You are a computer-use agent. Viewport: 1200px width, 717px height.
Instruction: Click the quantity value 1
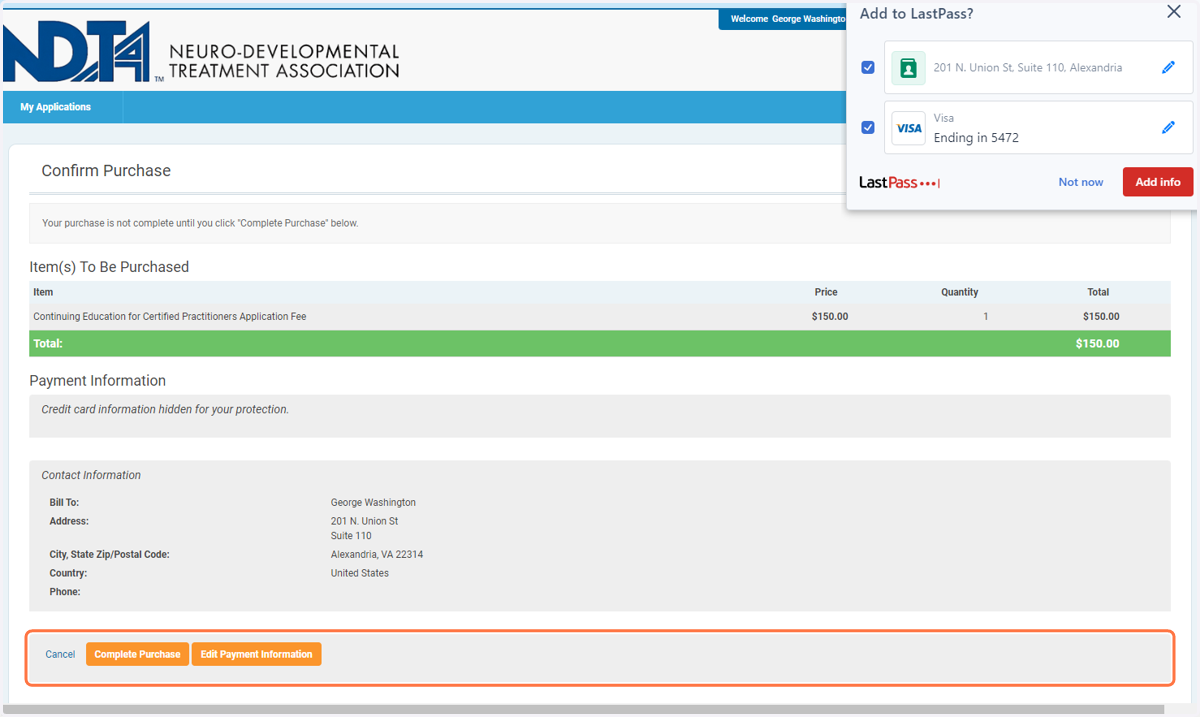pos(986,317)
